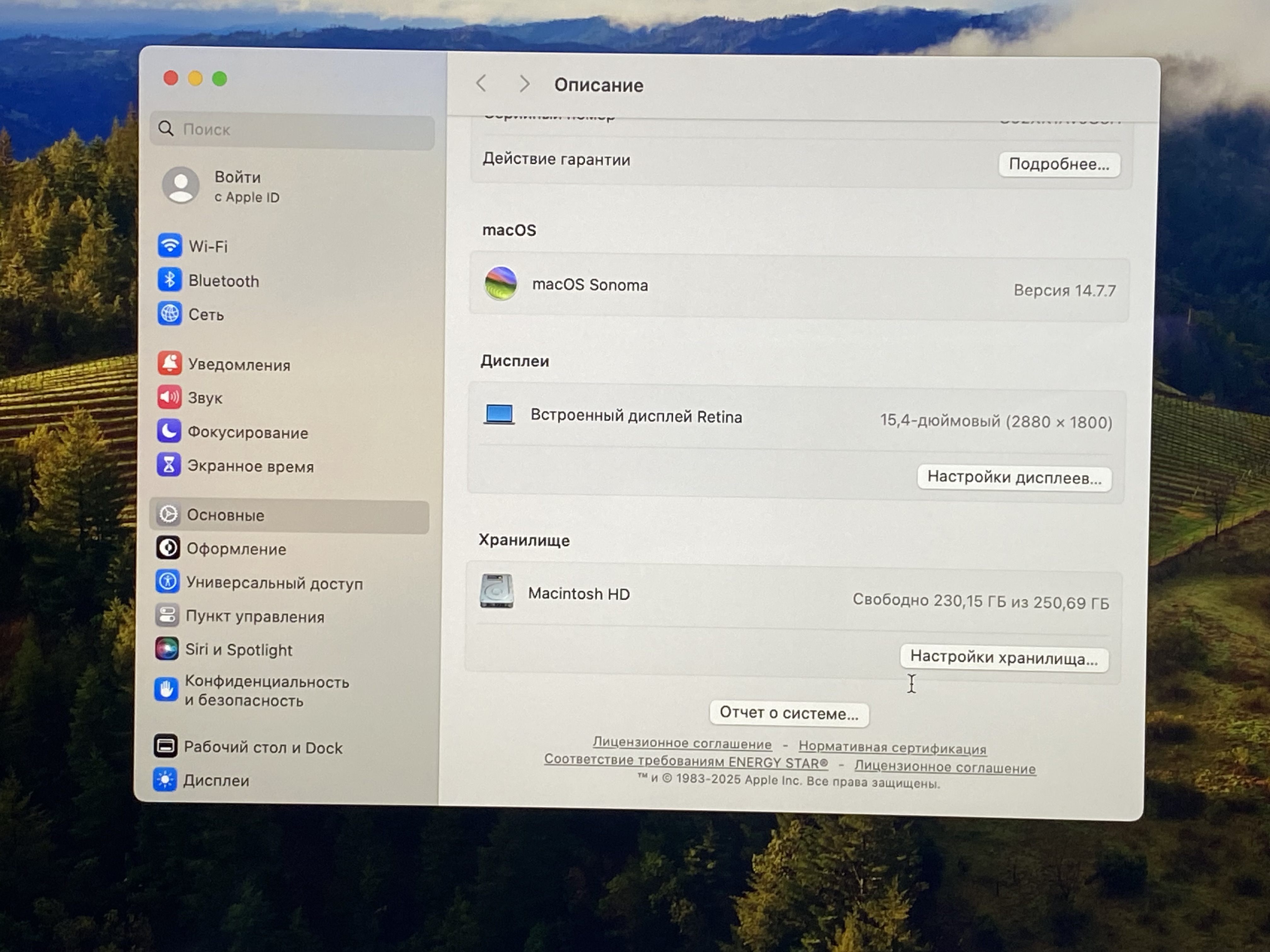The image size is (1270, 952).
Task: Go back with the left chevron
Action: 481,84
